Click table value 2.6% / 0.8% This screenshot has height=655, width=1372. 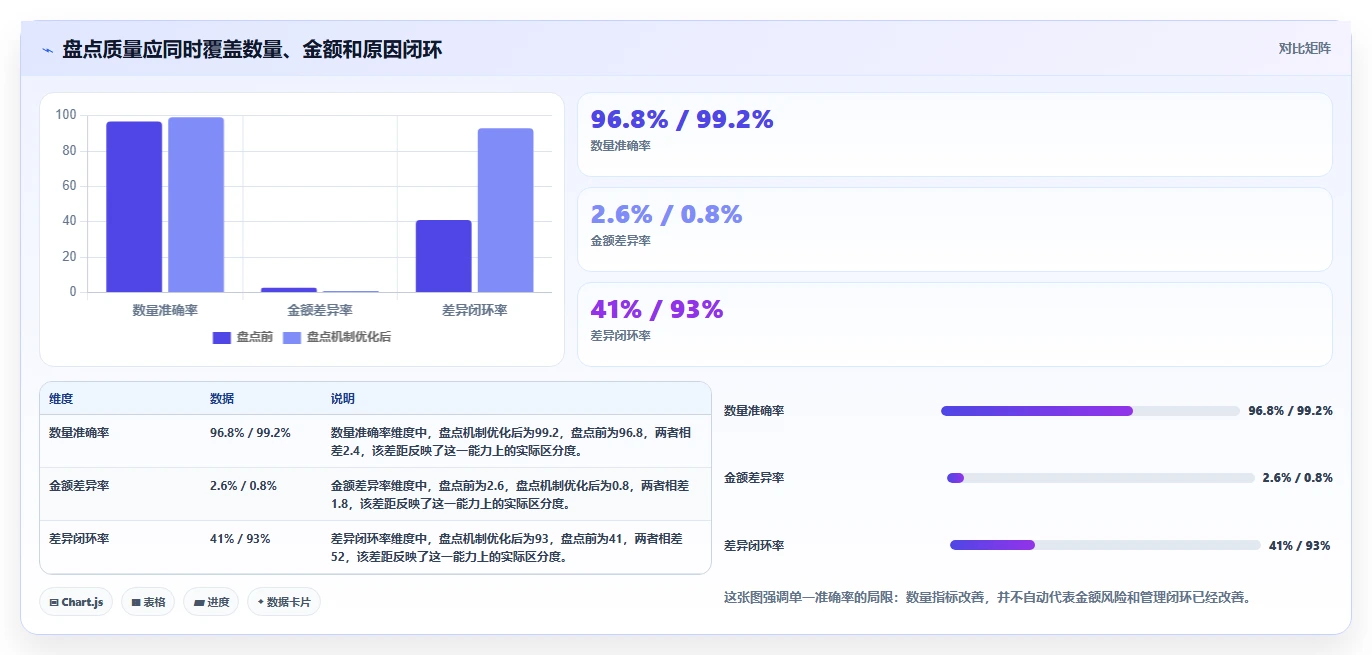pos(243,486)
